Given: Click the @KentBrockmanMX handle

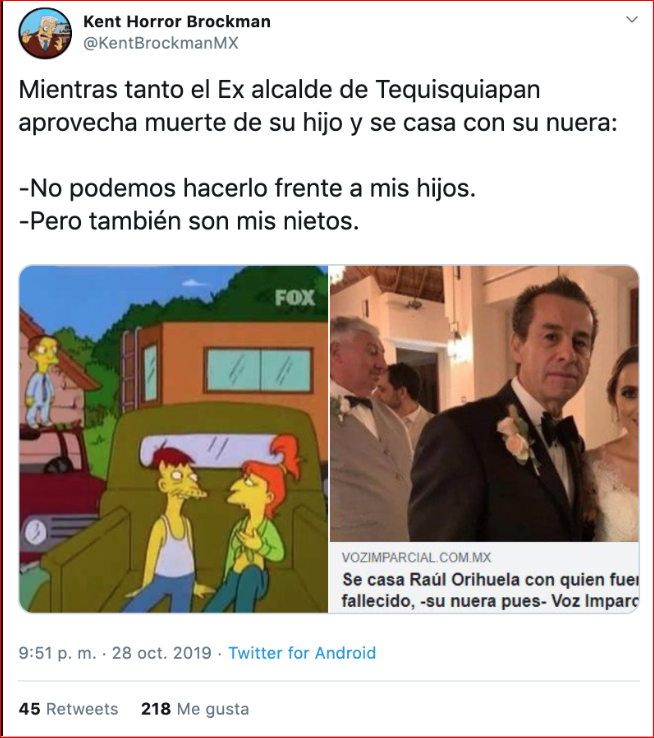Looking at the screenshot, I should point(160,43).
